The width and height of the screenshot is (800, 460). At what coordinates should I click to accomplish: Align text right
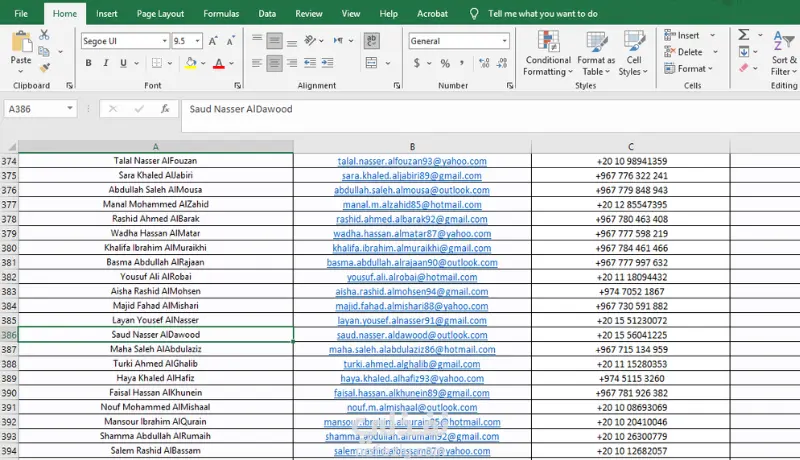[292, 63]
